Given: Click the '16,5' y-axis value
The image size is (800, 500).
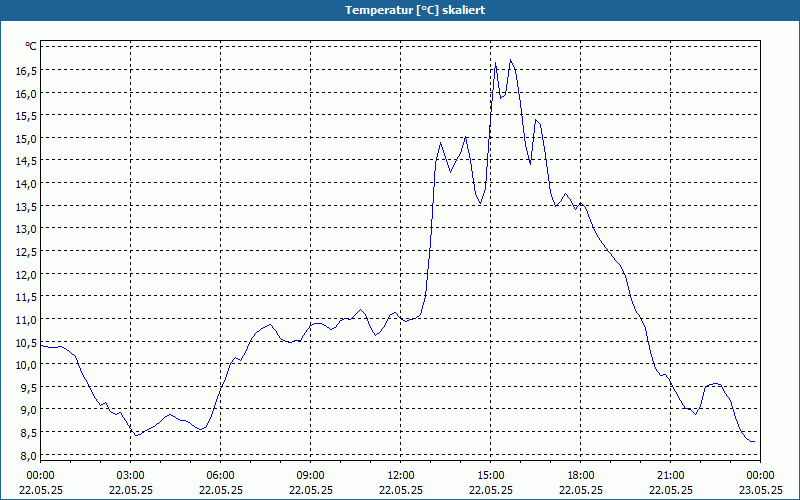Looking at the screenshot, I should (26, 71).
